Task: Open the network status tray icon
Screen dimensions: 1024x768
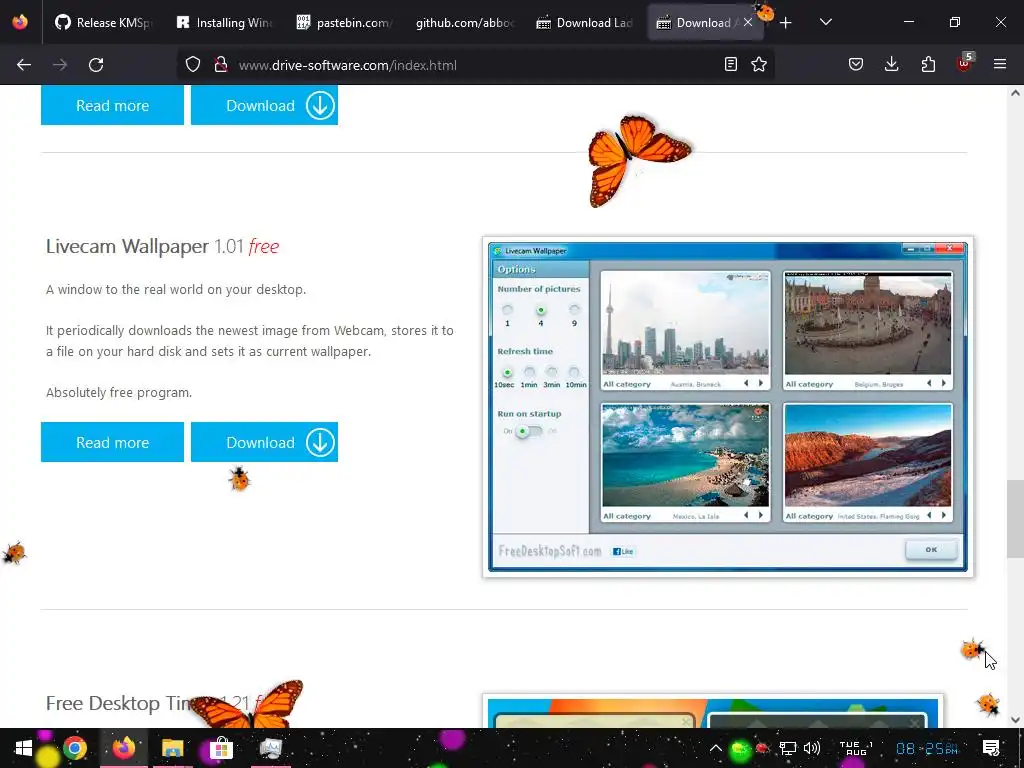Action: tap(788, 748)
